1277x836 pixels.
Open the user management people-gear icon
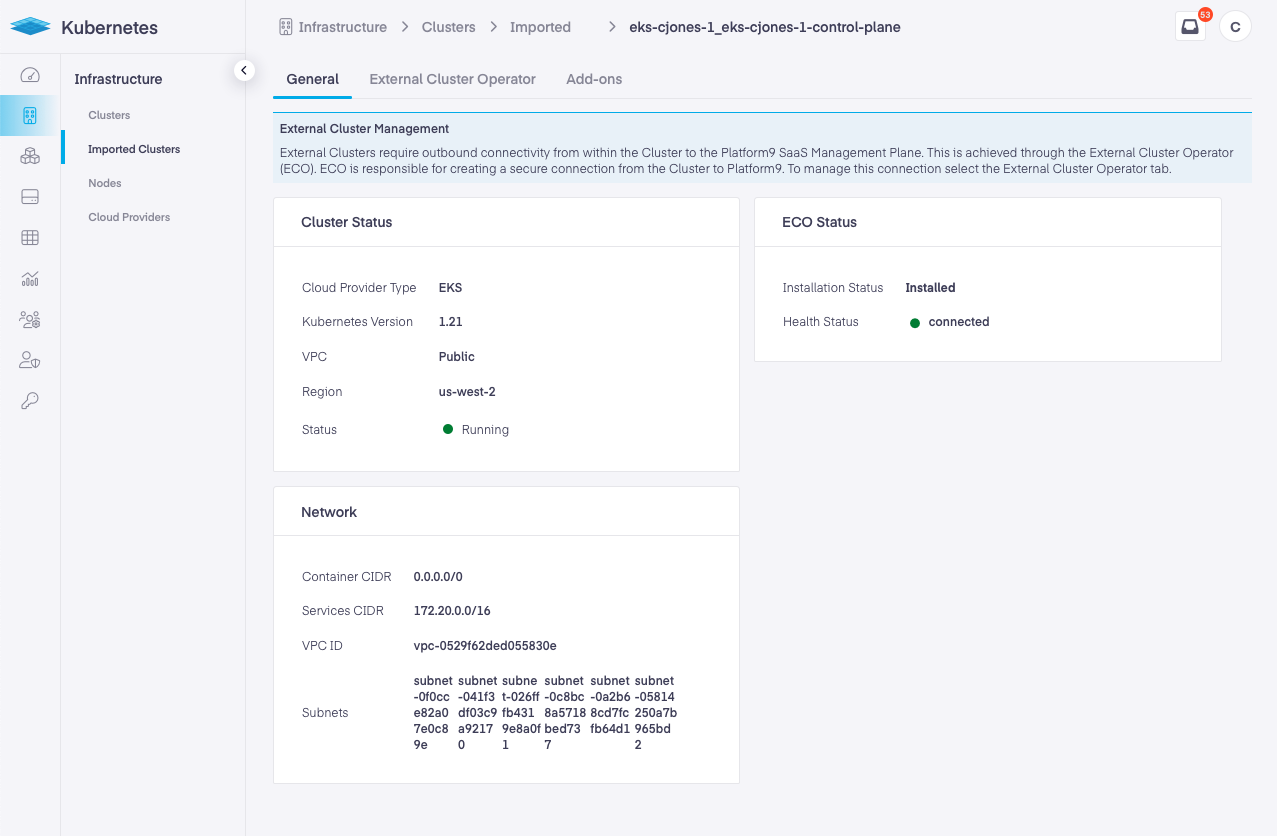[30, 320]
